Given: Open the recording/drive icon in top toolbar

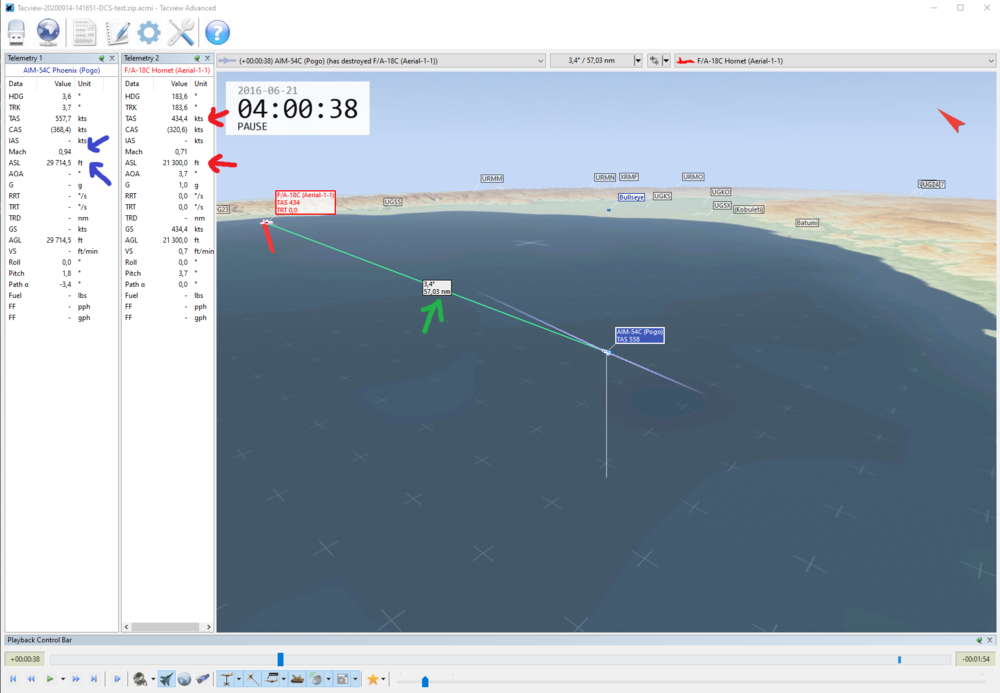Looking at the screenshot, I should (x=16, y=33).
